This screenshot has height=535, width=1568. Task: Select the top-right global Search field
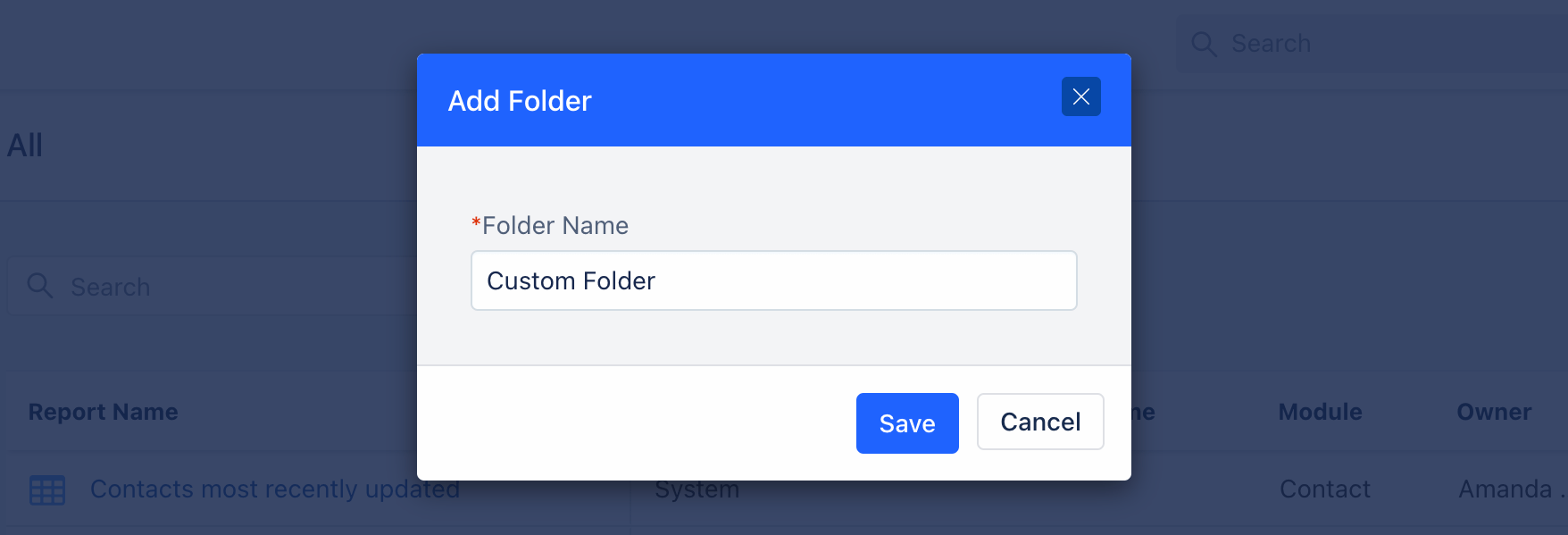(1339, 43)
